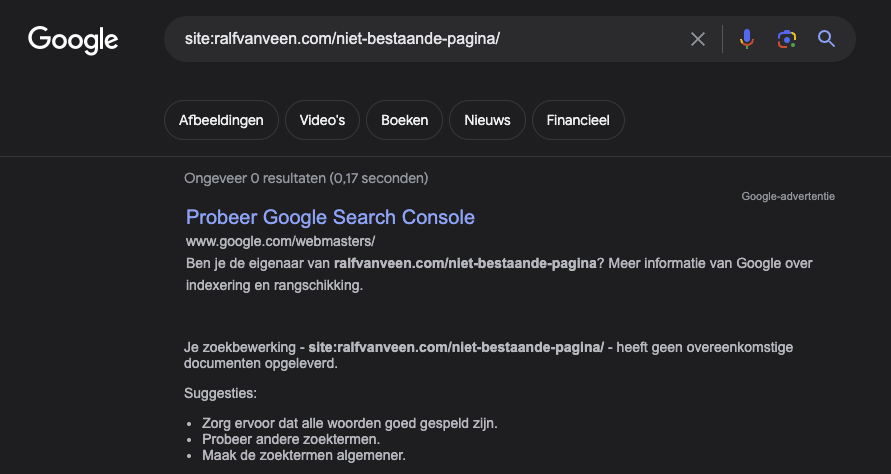
Task: Open the Boeken results filter
Action: pos(404,120)
